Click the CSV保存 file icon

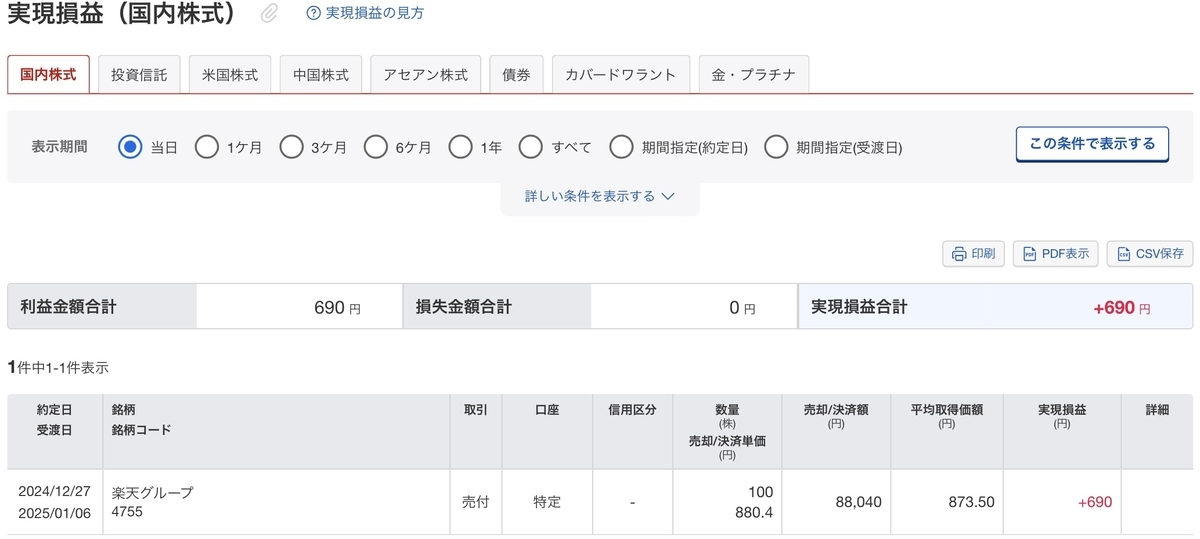(x=1125, y=254)
